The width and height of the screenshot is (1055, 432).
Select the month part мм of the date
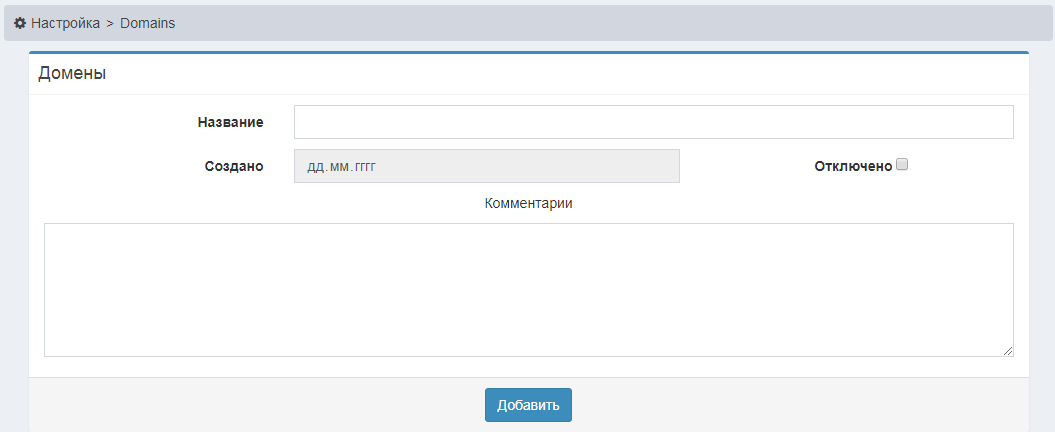point(340,166)
